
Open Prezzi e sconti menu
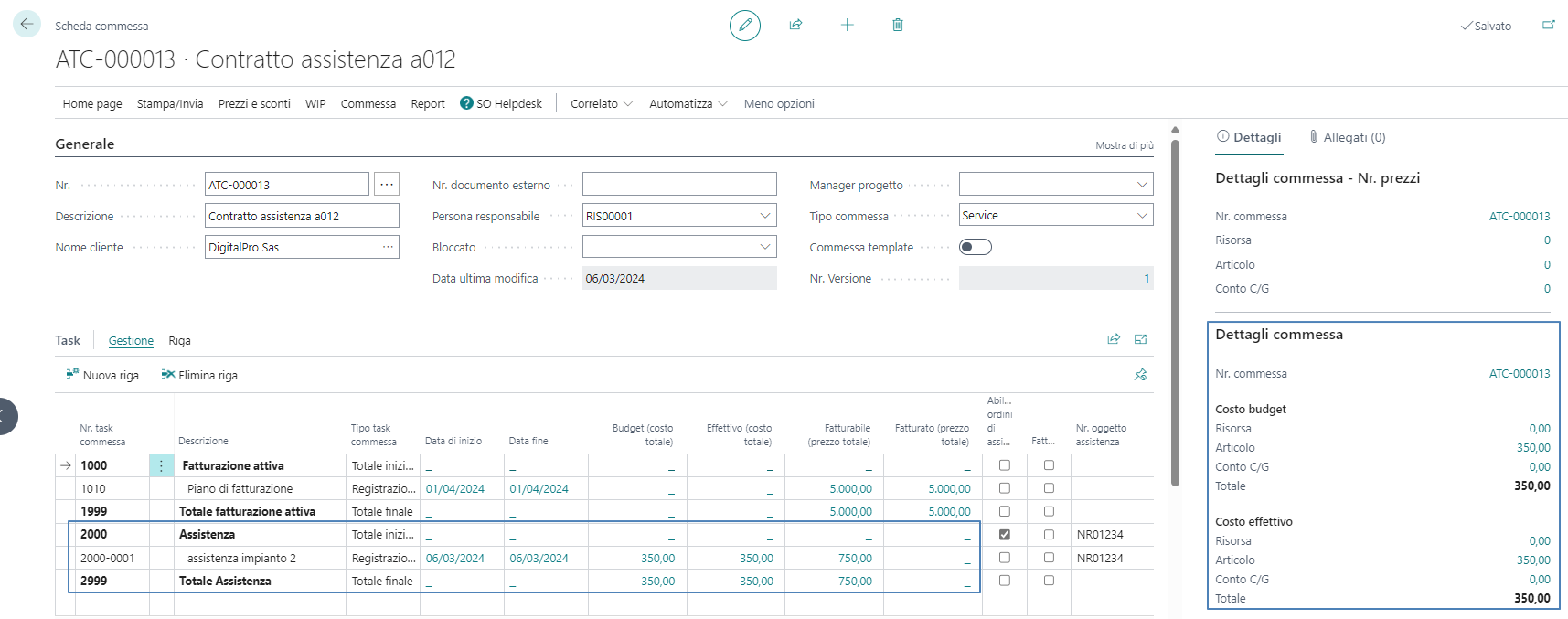pos(254,103)
